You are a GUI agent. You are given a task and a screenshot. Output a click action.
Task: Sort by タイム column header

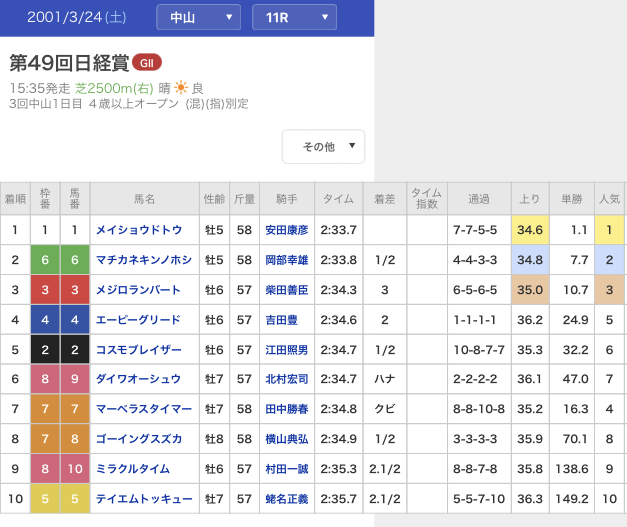338,199
